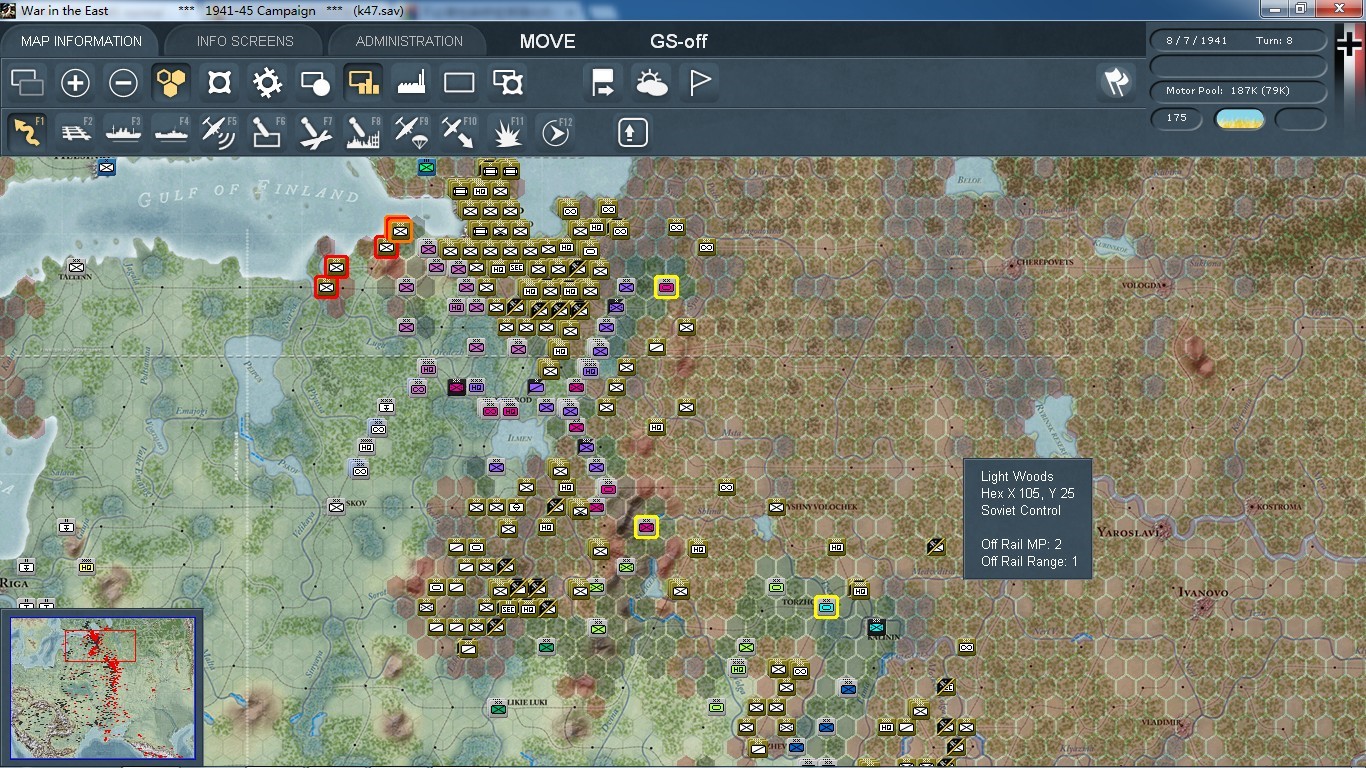Select F3 naval transport mode
1366x768 pixels.
pyautogui.click(x=123, y=132)
